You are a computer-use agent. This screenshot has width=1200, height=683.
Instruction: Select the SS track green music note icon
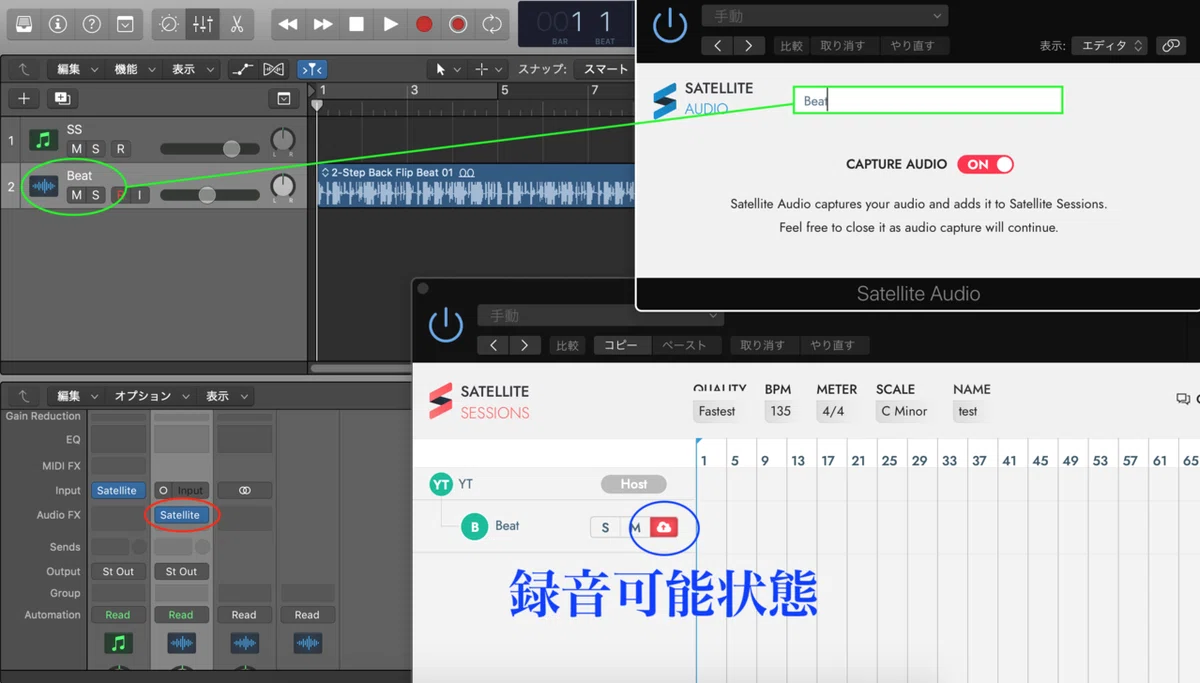(x=43, y=141)
